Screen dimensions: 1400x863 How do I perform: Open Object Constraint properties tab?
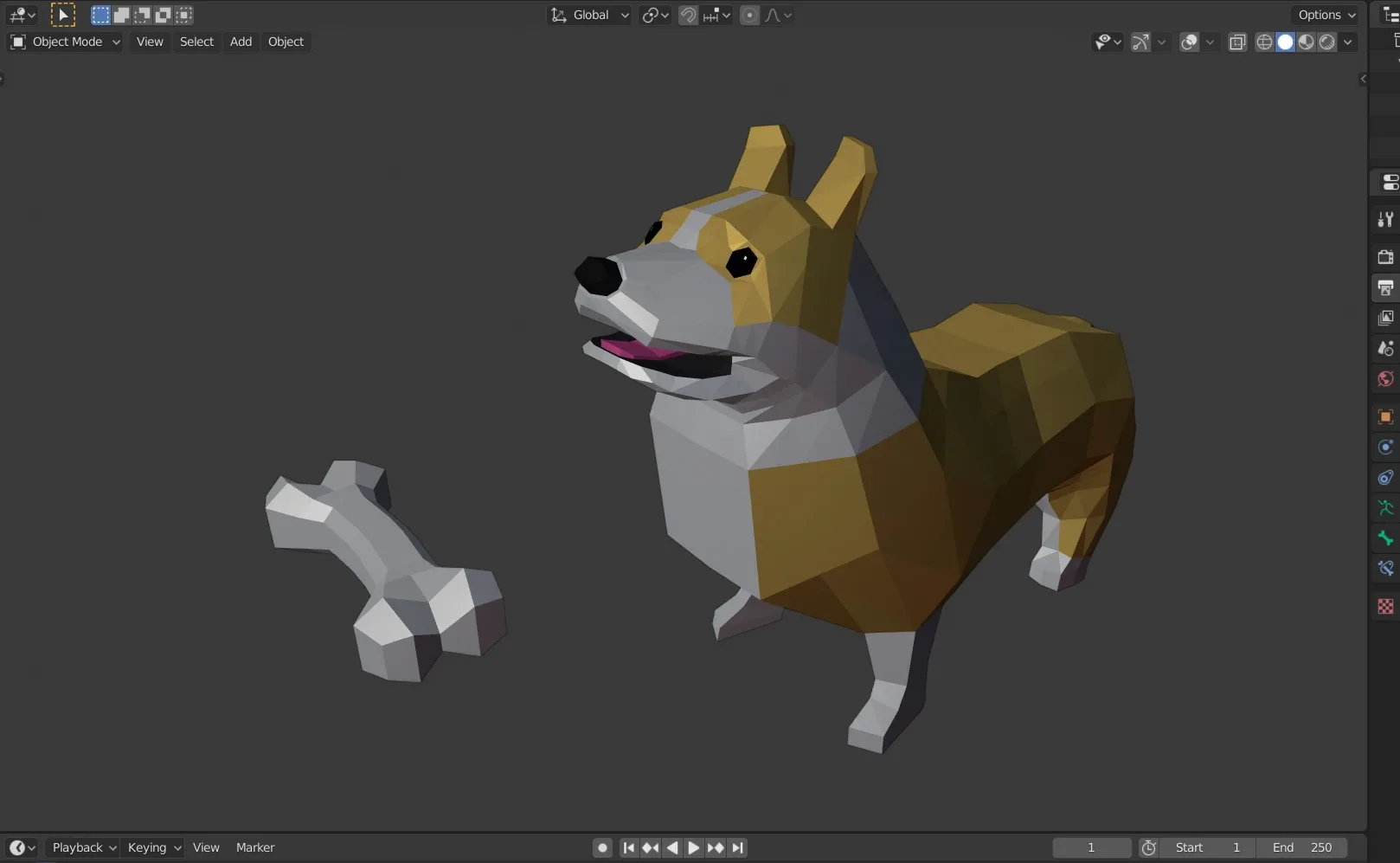coord(1385,477)
